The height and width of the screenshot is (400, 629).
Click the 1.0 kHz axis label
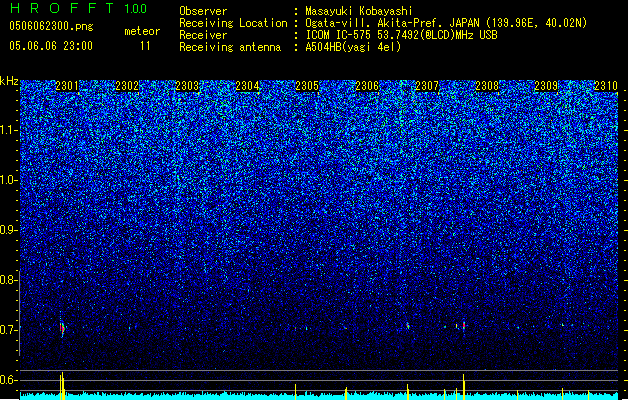pos(9,180)
